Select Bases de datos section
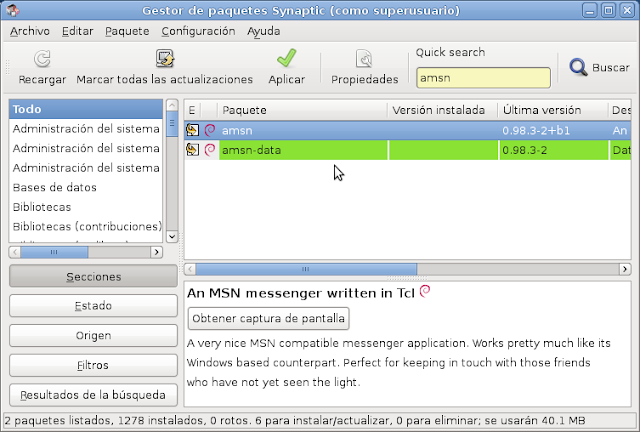 [x=86, y=187]
